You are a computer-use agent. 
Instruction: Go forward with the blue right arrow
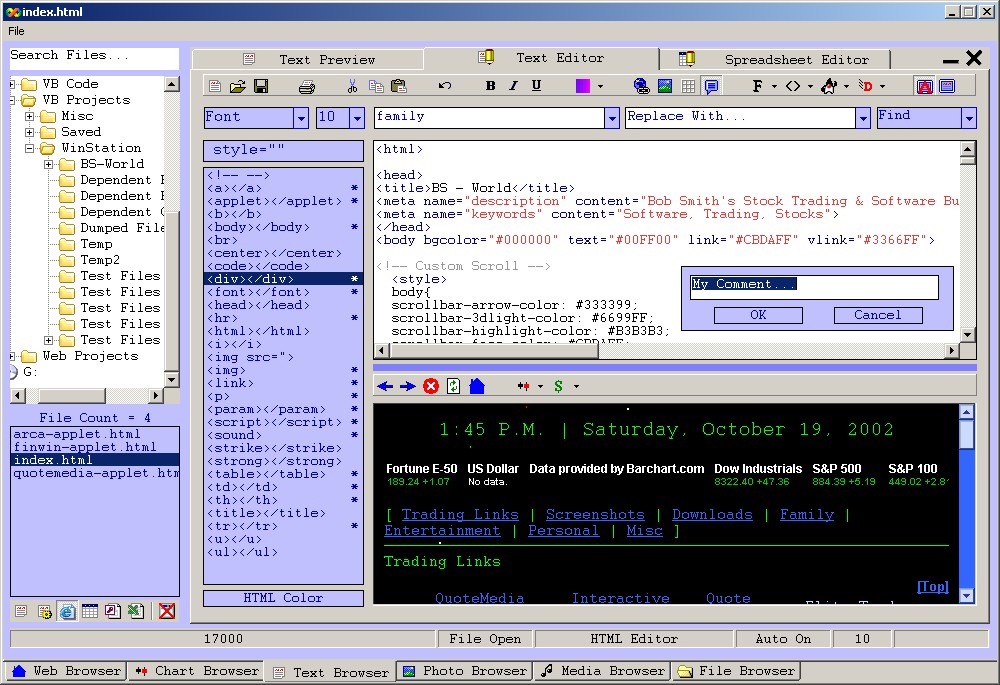(408, 386)
